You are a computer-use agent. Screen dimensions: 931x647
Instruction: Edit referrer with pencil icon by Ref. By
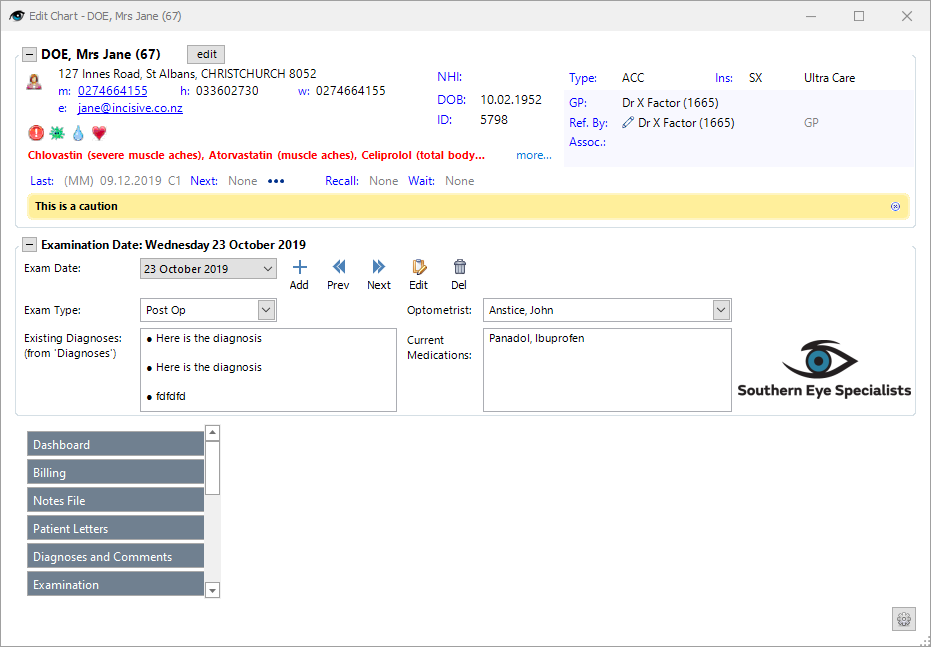(x=628, y=122)
